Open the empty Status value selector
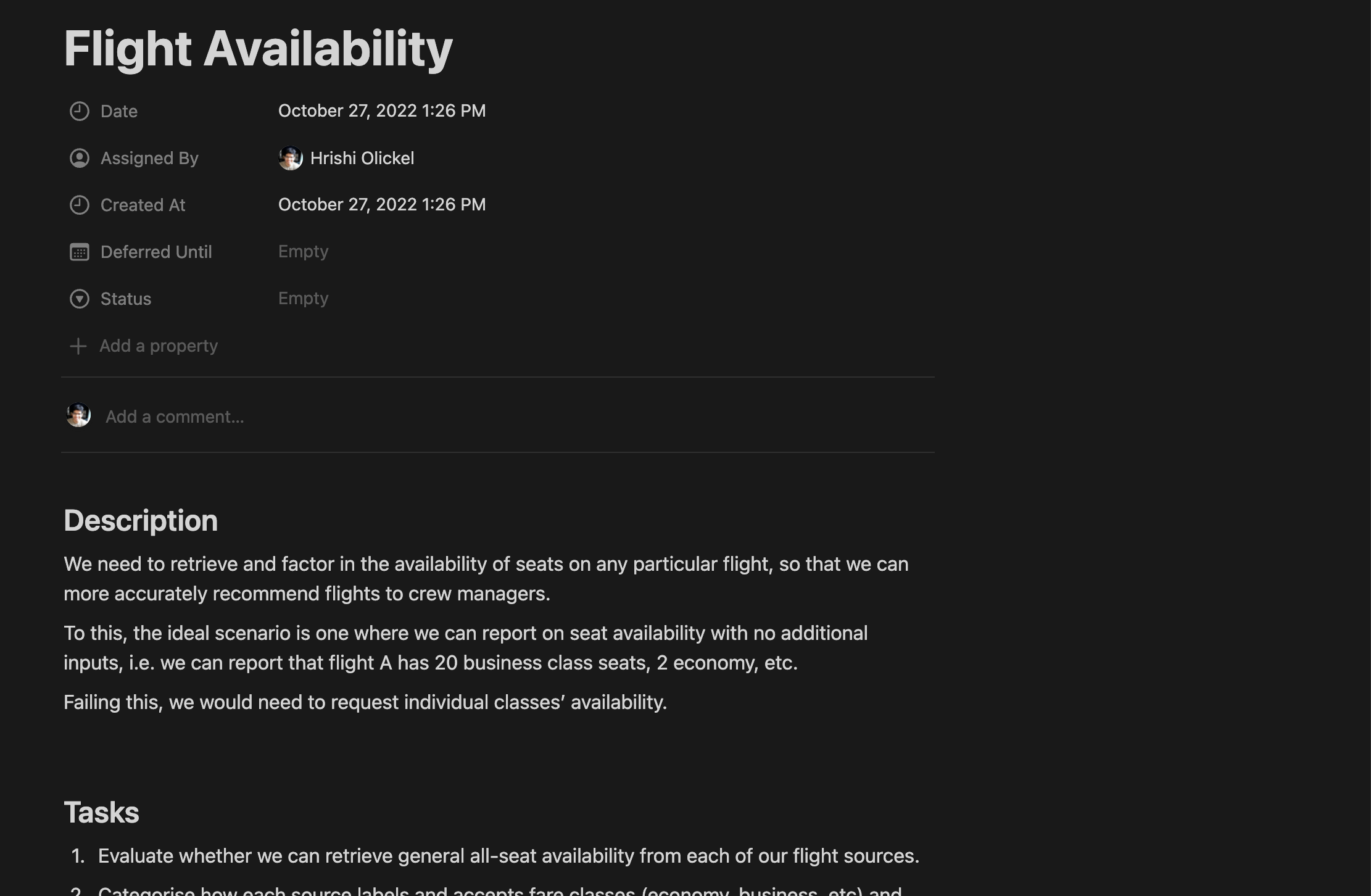The image size is (1371, 896). 303,299
